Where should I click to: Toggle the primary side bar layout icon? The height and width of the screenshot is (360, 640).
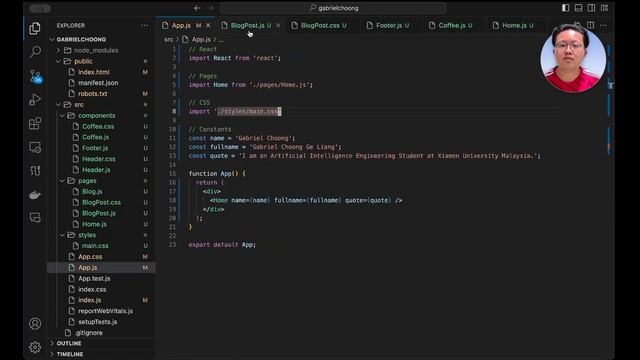565,8
